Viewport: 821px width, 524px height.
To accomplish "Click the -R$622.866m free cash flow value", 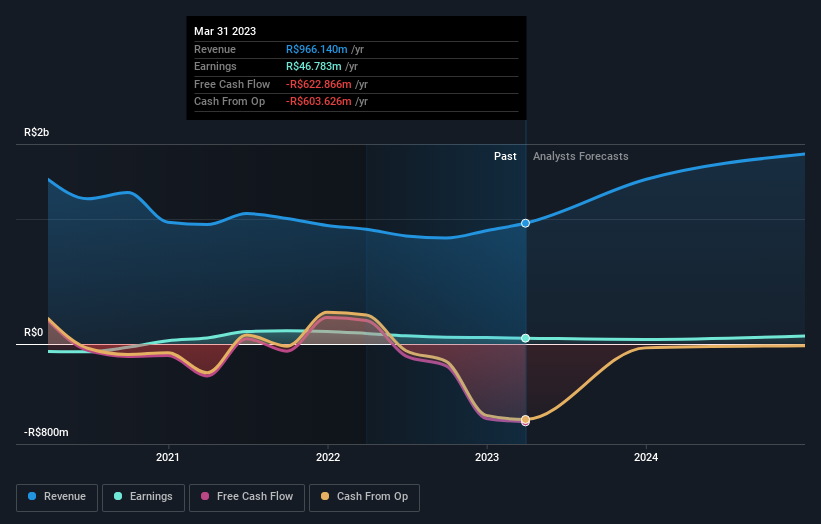I will 319,84.
